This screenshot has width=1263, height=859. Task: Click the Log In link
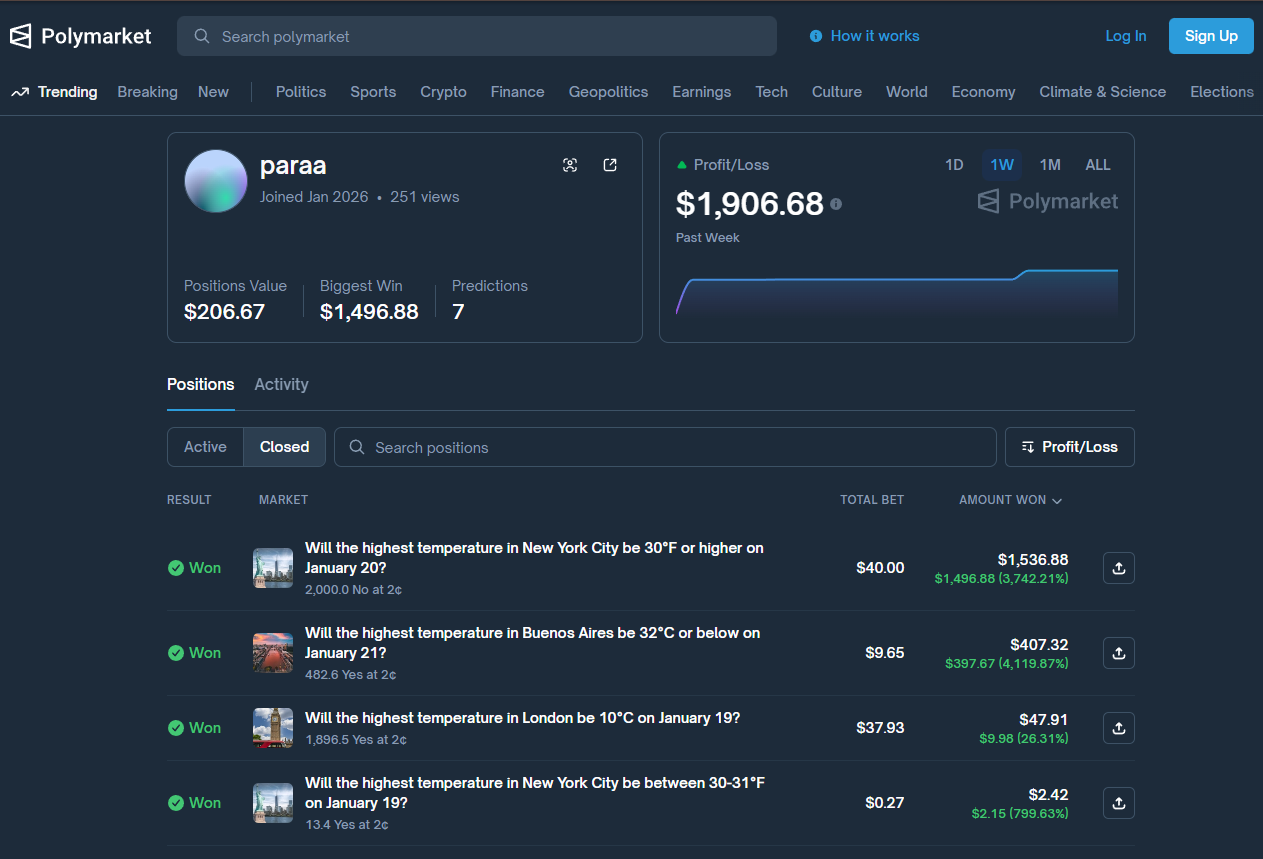(1125, 36)
